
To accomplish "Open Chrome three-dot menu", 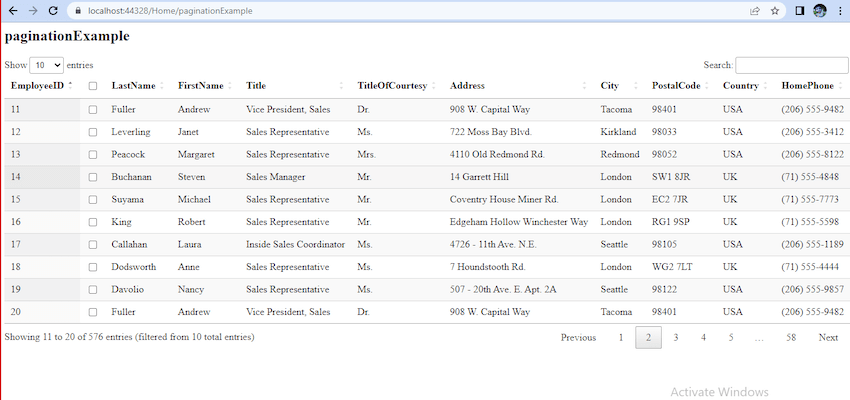I will 840,10.
